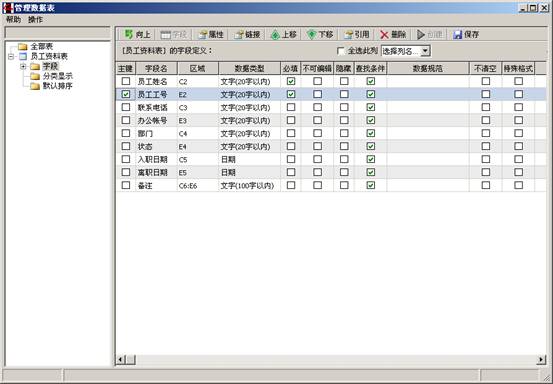This screenshot has height=384, width=553.
Task: Click the disabled 创建 toolbar button
Action: pos(430,35)
